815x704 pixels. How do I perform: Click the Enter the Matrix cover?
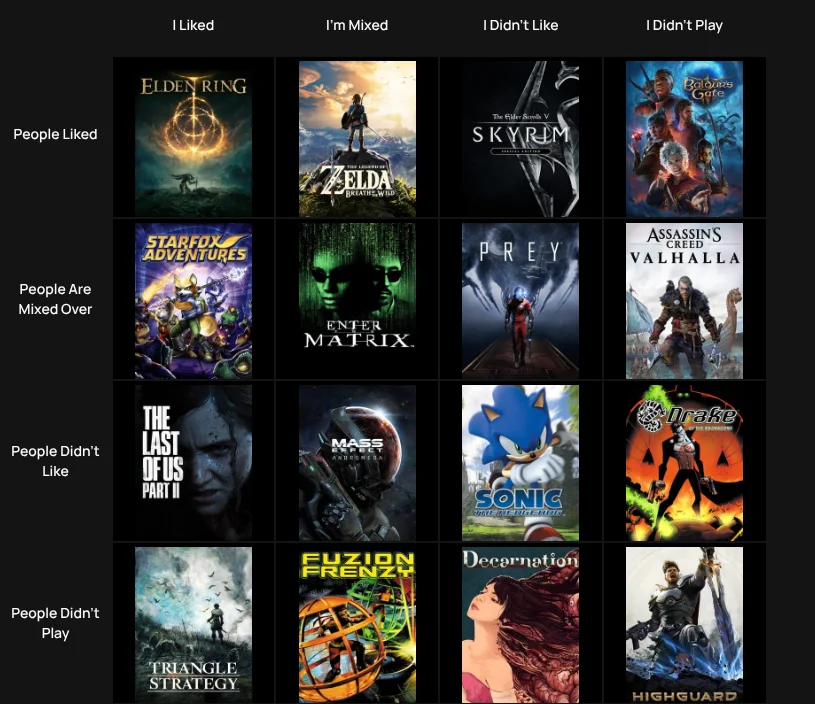point(357,301)
